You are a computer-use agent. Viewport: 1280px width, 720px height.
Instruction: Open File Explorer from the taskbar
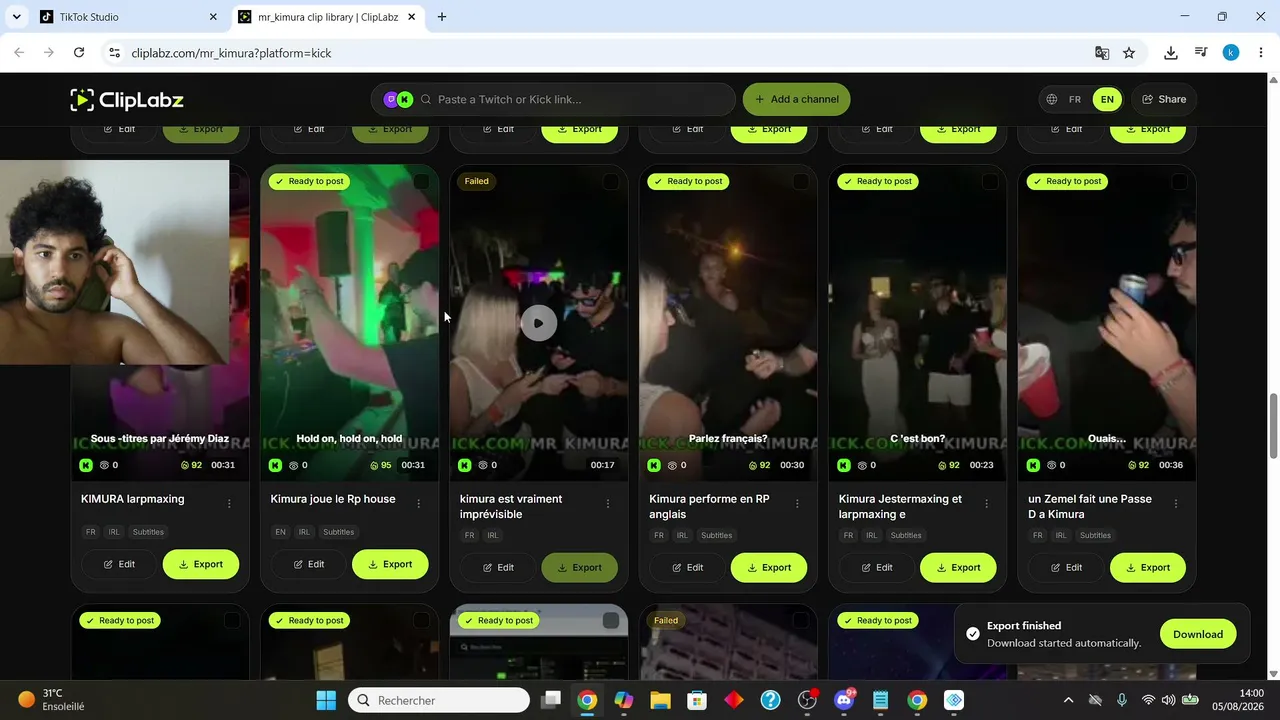pos(660,700)
